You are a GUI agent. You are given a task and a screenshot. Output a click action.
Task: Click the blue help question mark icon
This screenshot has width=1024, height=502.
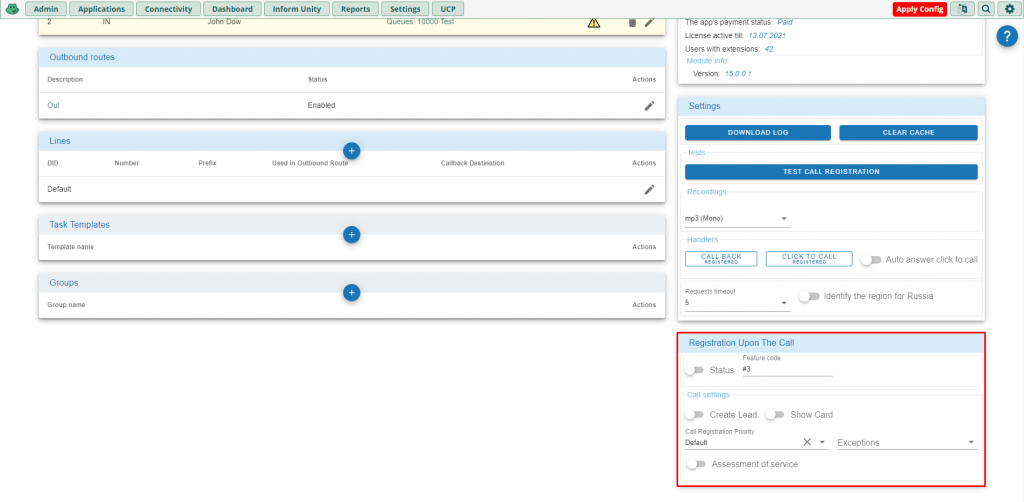coord(1007,36)
